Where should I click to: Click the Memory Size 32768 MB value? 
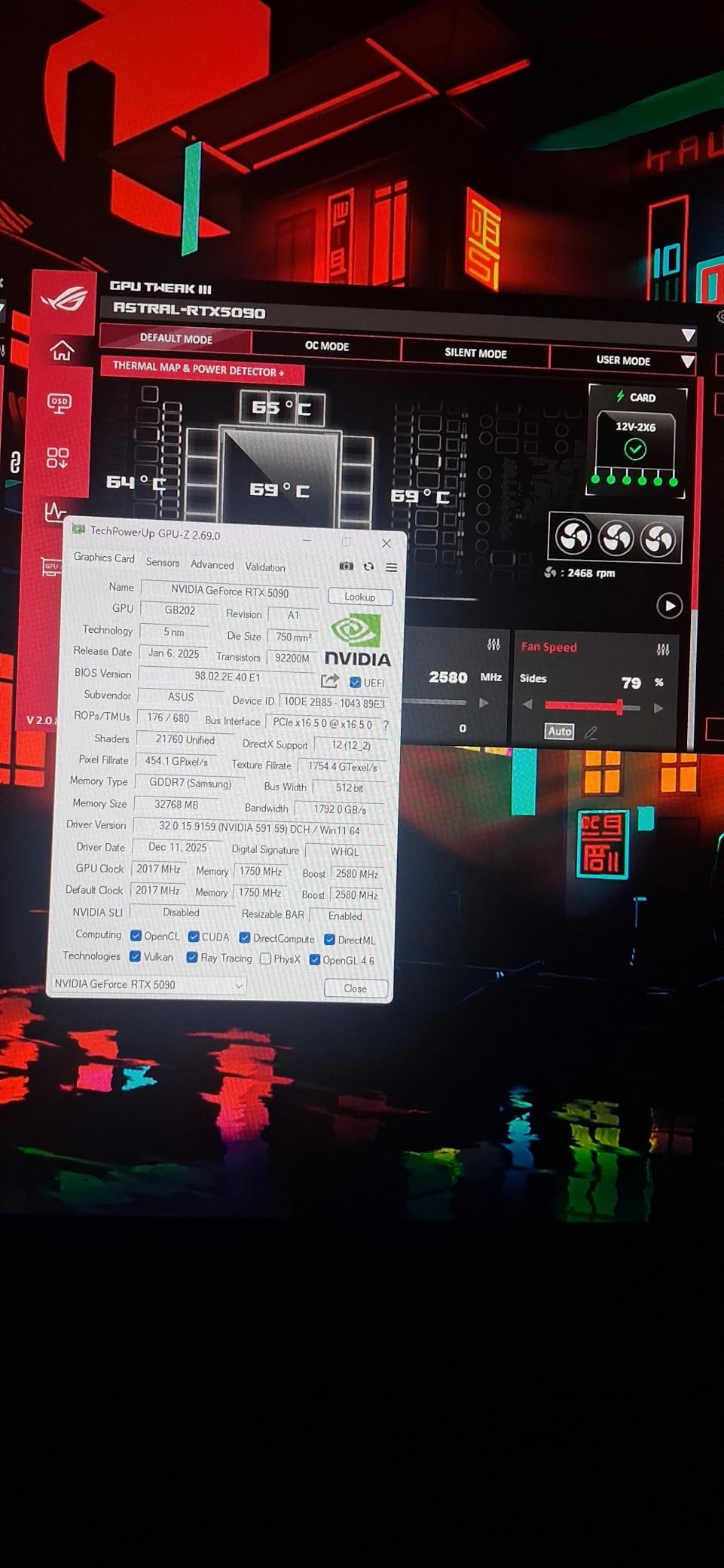tap(176, 805)
